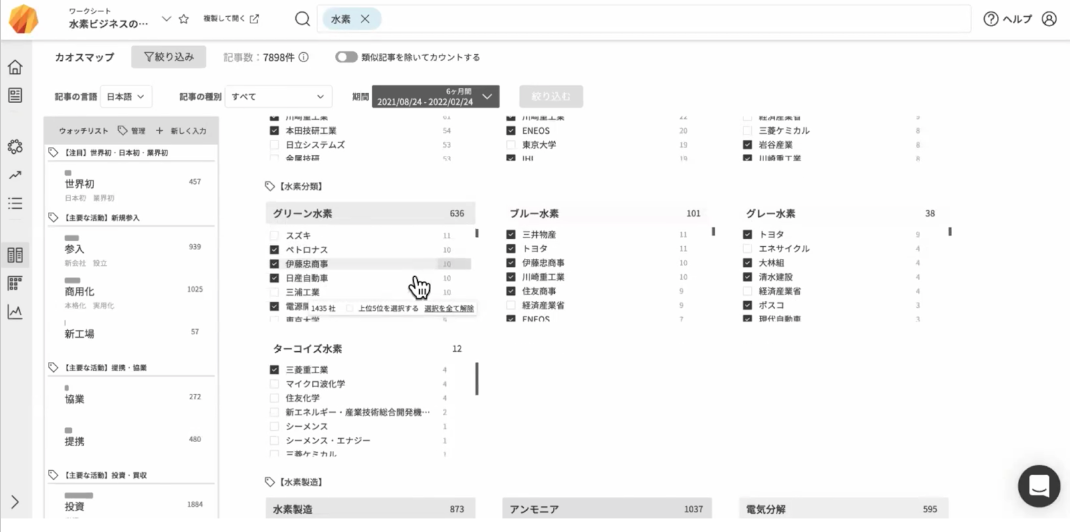Screen dimensions: 1070x532
Task: Select the chaos map columns sidebar icon
Action: pyautogui.click(x=15, y=255)
